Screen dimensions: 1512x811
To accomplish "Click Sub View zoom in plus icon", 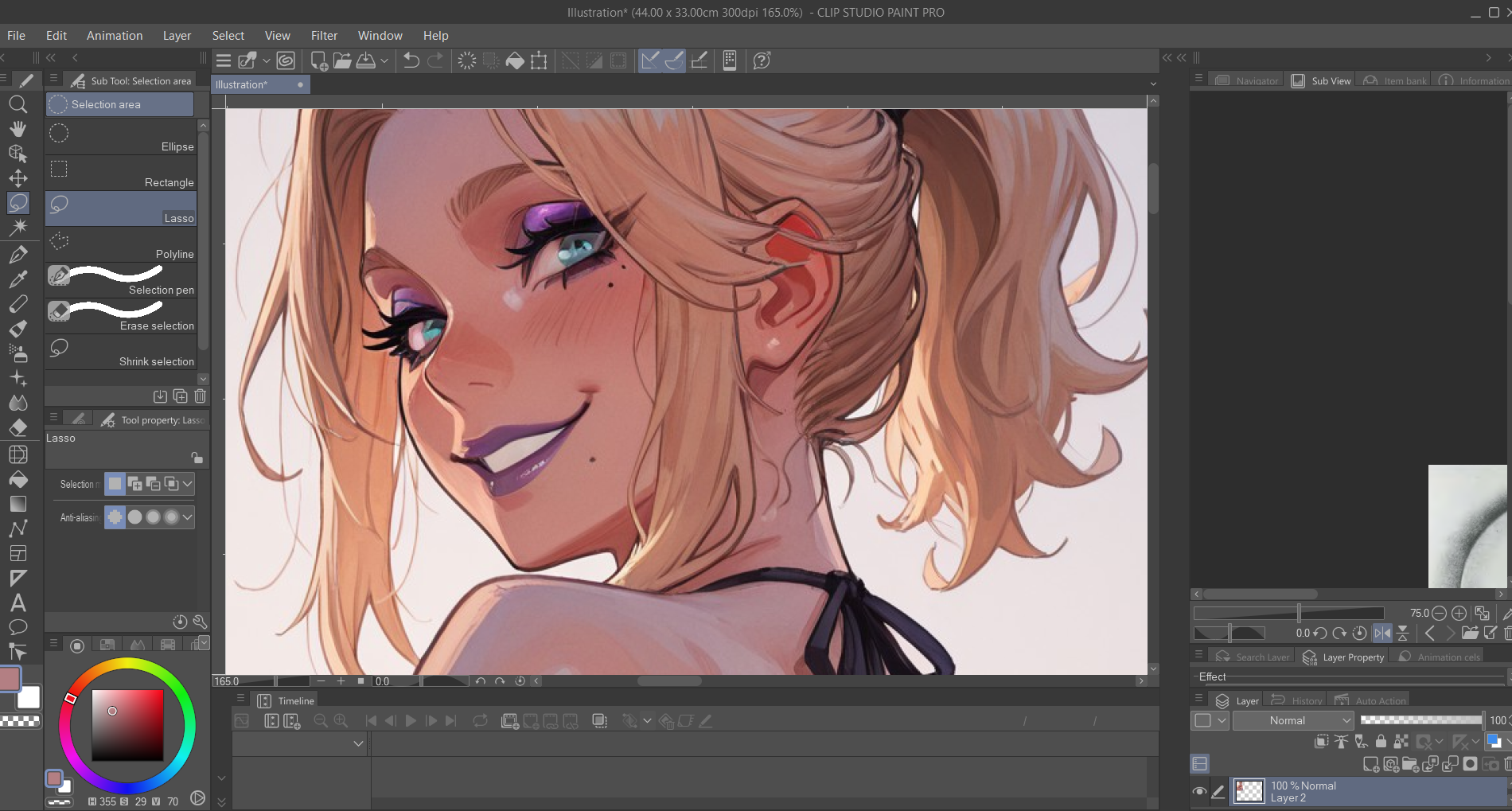I will point(1459,613).
